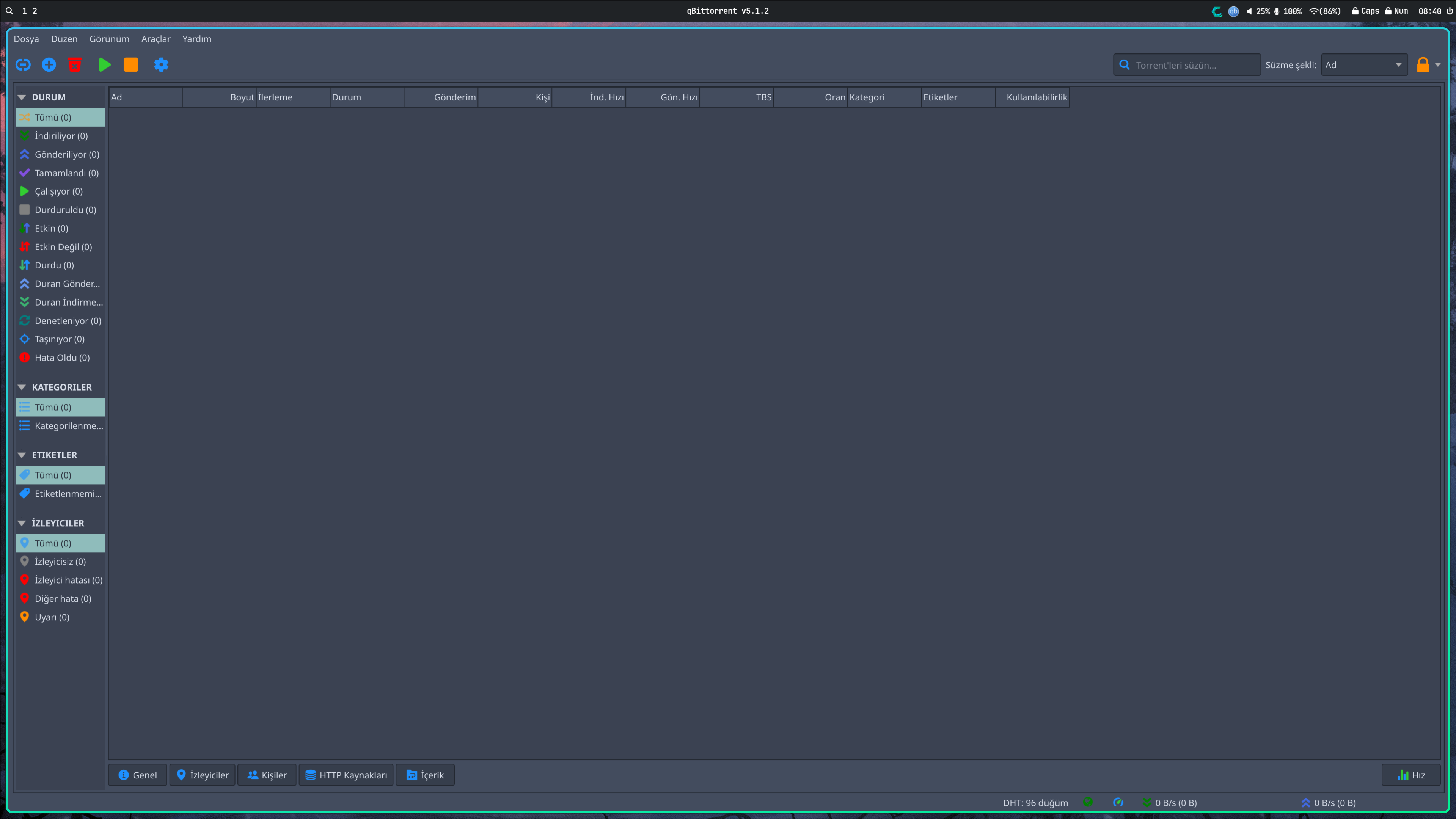Click the Hata Oldu red error icon
This screenshot has height=819, width=1456.
pyautogui.click(x=24, y=358)
